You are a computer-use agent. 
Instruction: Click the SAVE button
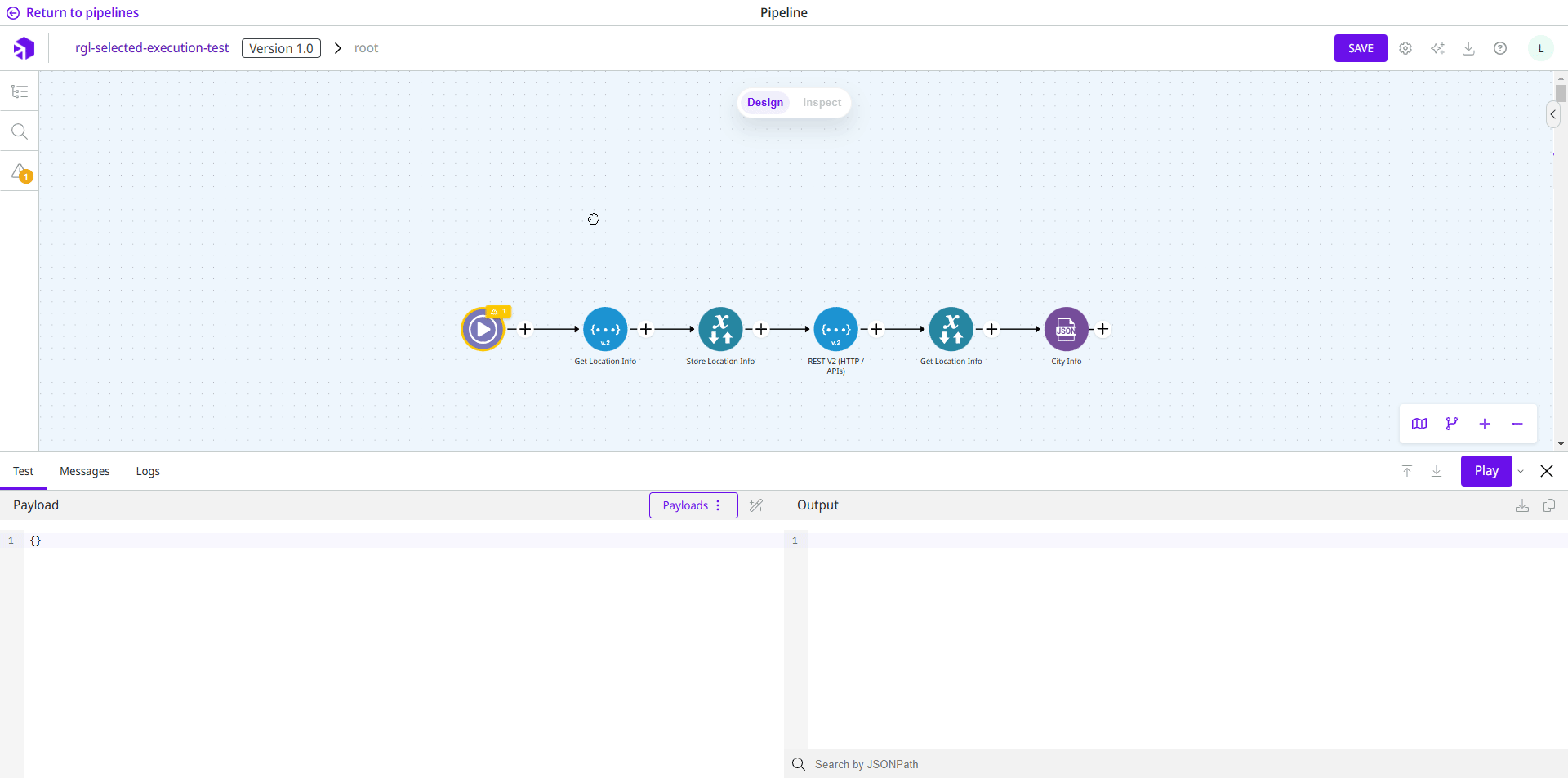[1361, 48]
